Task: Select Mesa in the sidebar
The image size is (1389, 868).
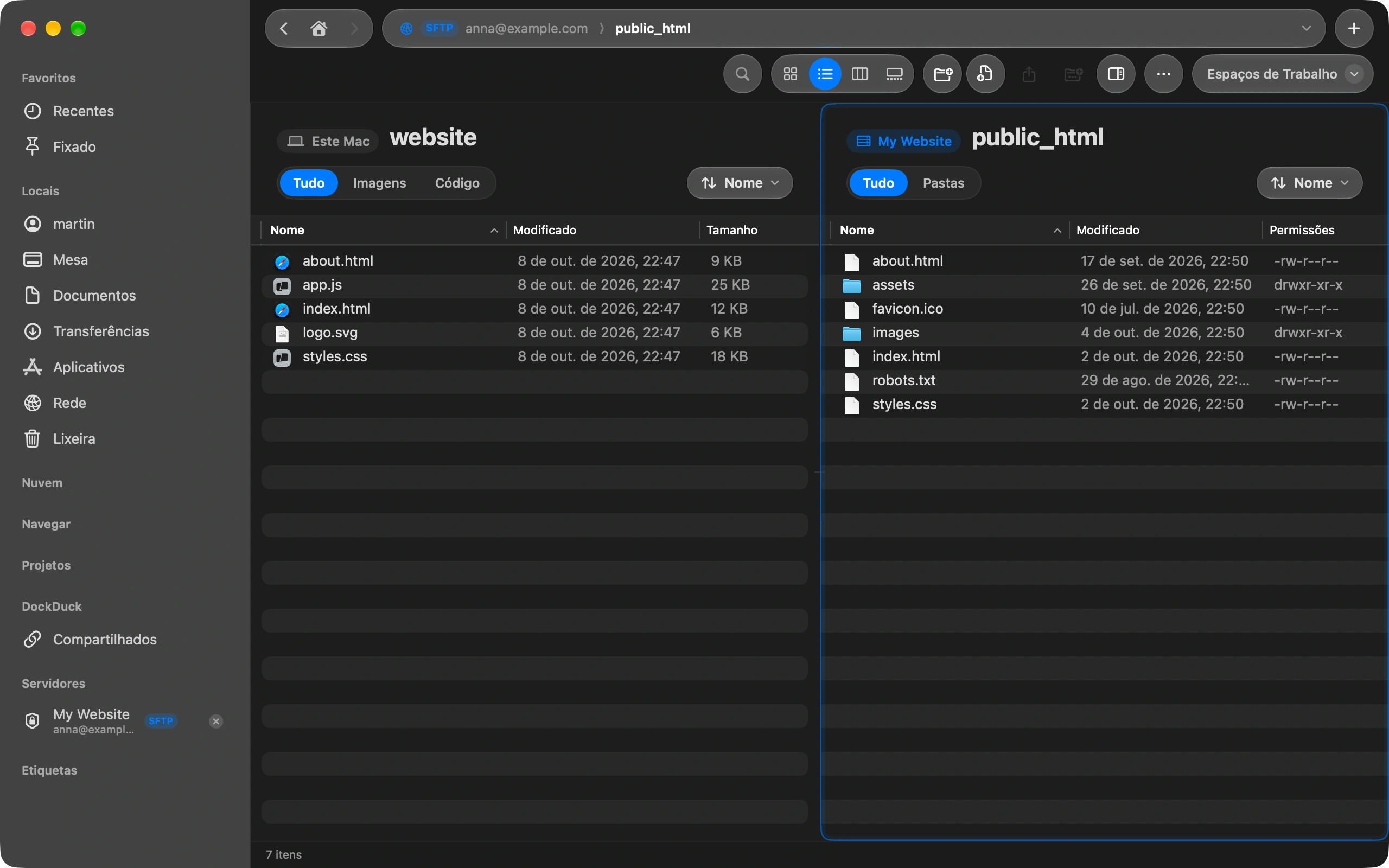Action: coord(125,259)
